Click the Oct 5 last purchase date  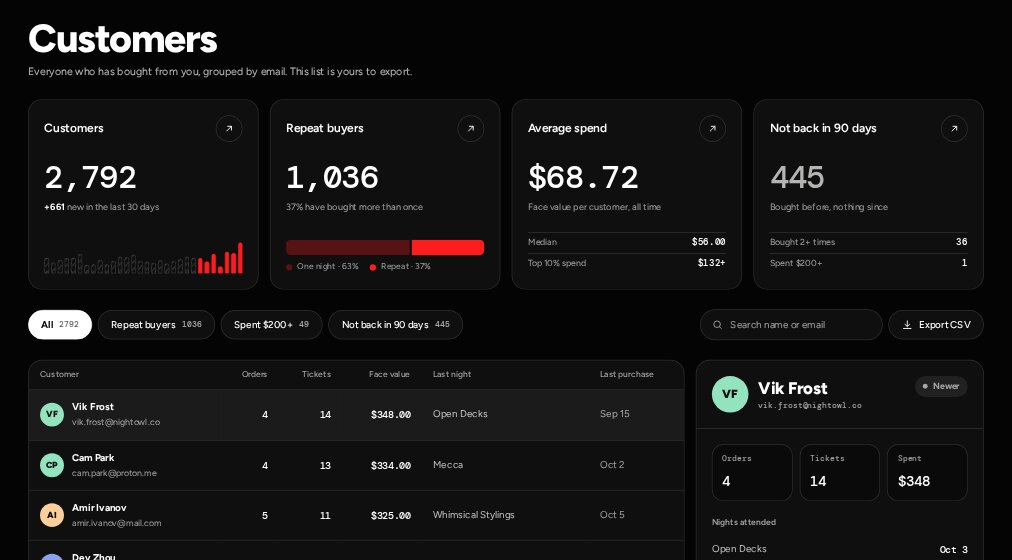(612, 515)
